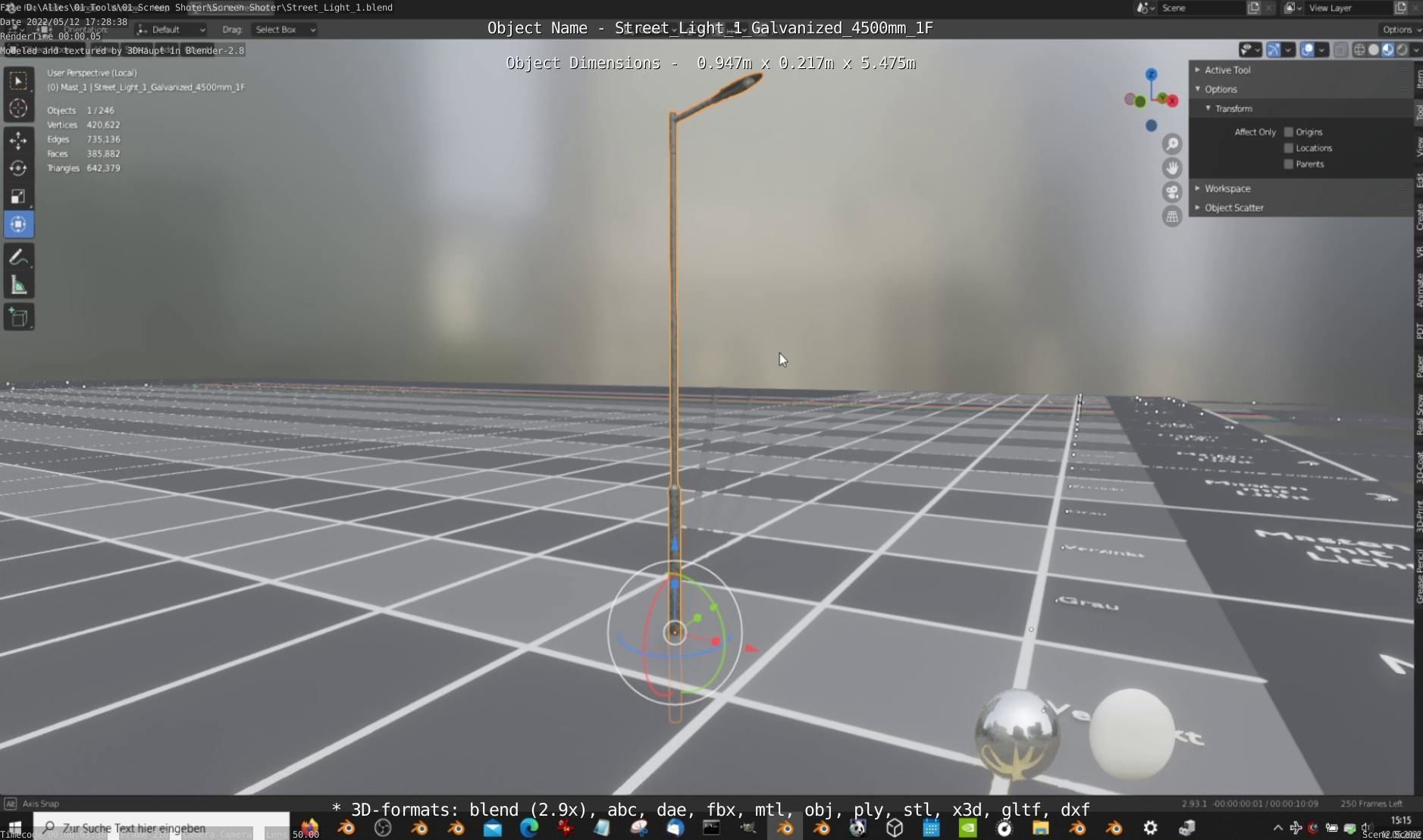Click the Pan view hand icon
1423x840 pixels.
pyautogui.click(x=1172, y=168)
